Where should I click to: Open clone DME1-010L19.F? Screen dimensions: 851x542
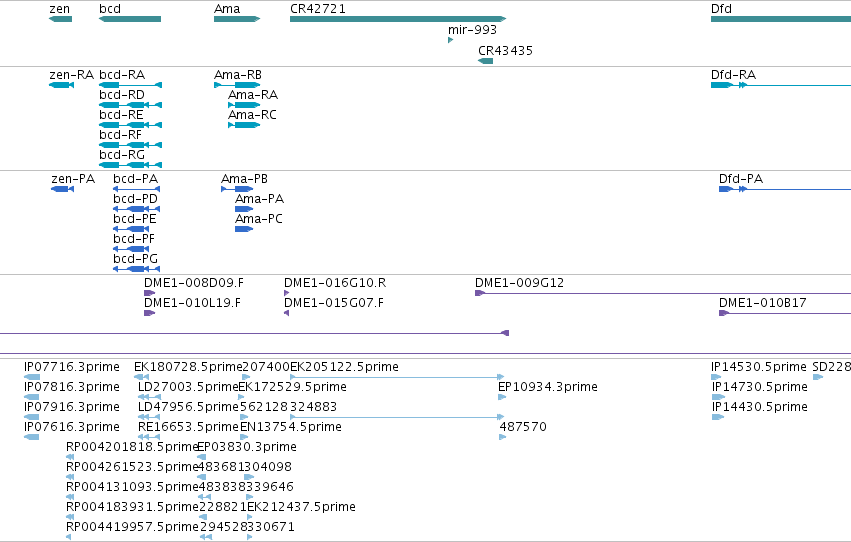click(149, 313)
